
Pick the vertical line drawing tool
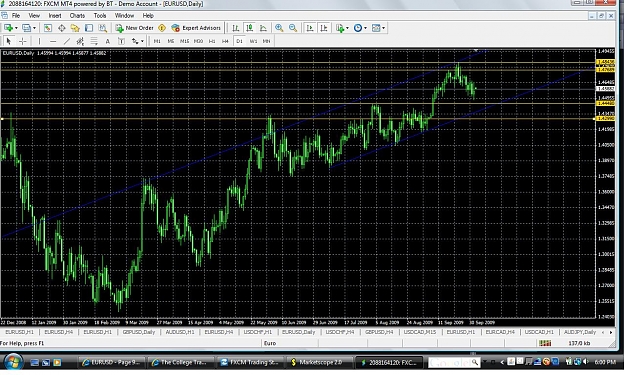tap(39, 41)
